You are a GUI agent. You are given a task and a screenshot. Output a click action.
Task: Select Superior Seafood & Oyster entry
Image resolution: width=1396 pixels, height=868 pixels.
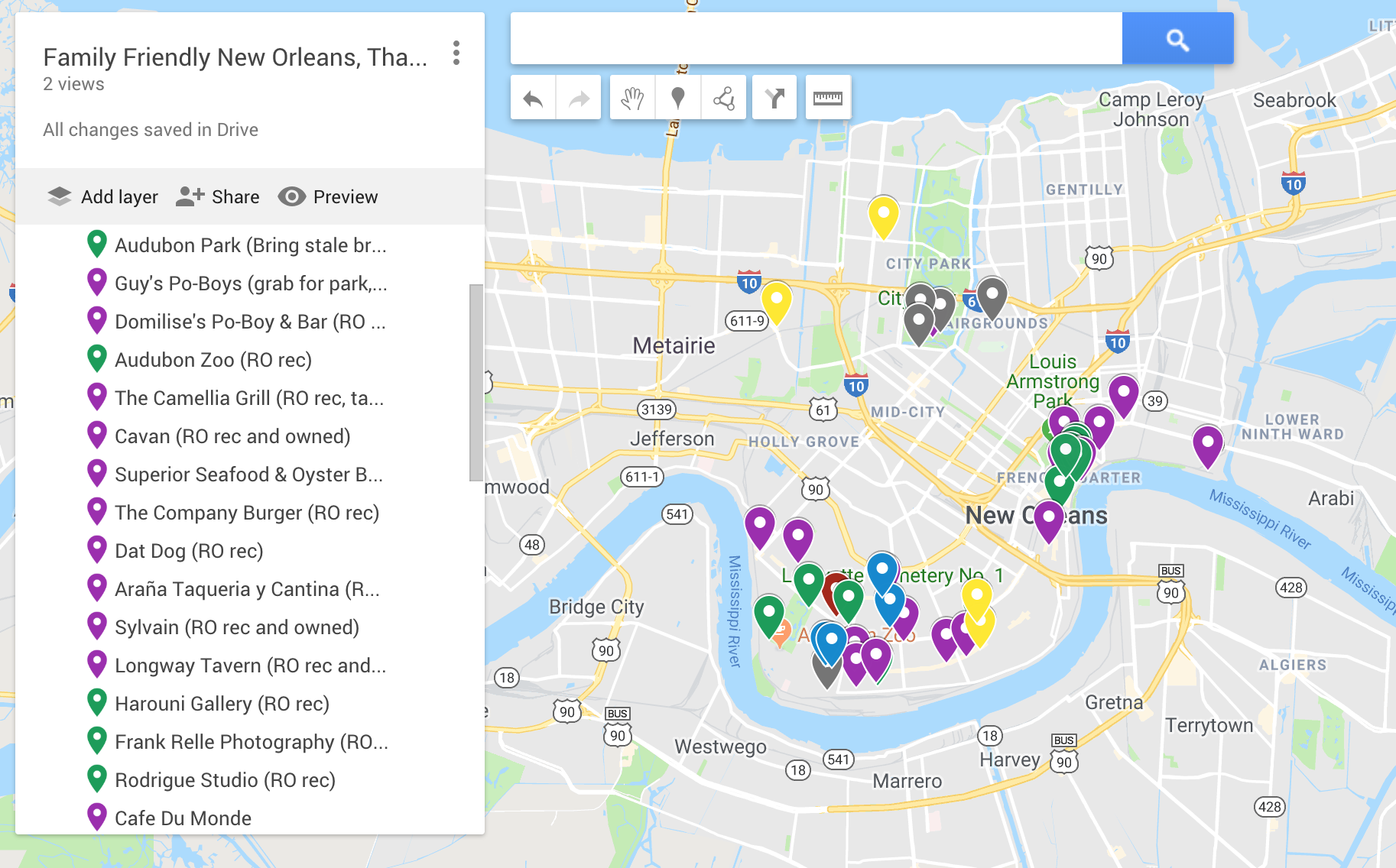[250, 474]
